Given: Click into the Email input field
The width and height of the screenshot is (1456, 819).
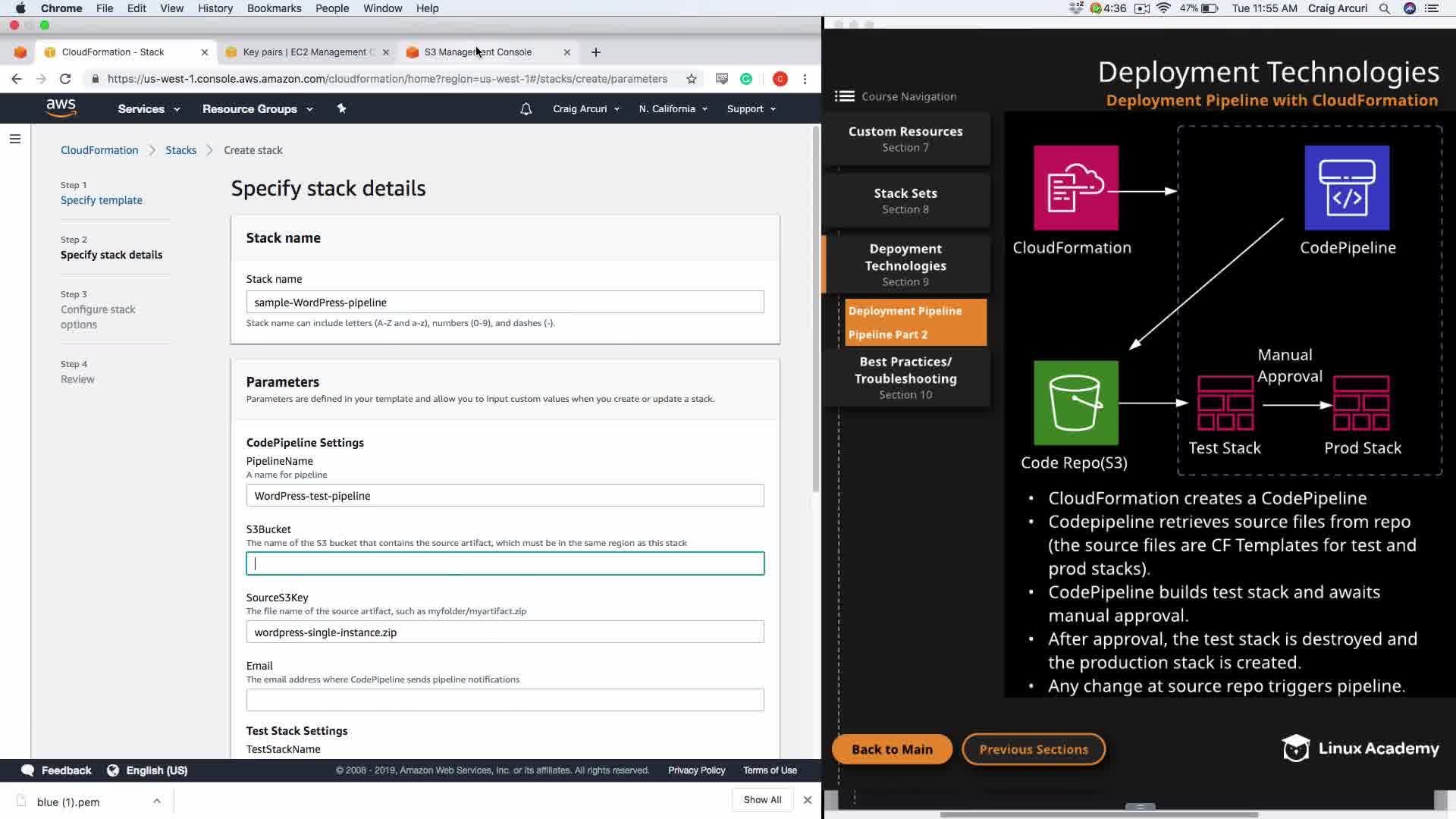Looking at the screenshot, I should [x=504, y=700].
